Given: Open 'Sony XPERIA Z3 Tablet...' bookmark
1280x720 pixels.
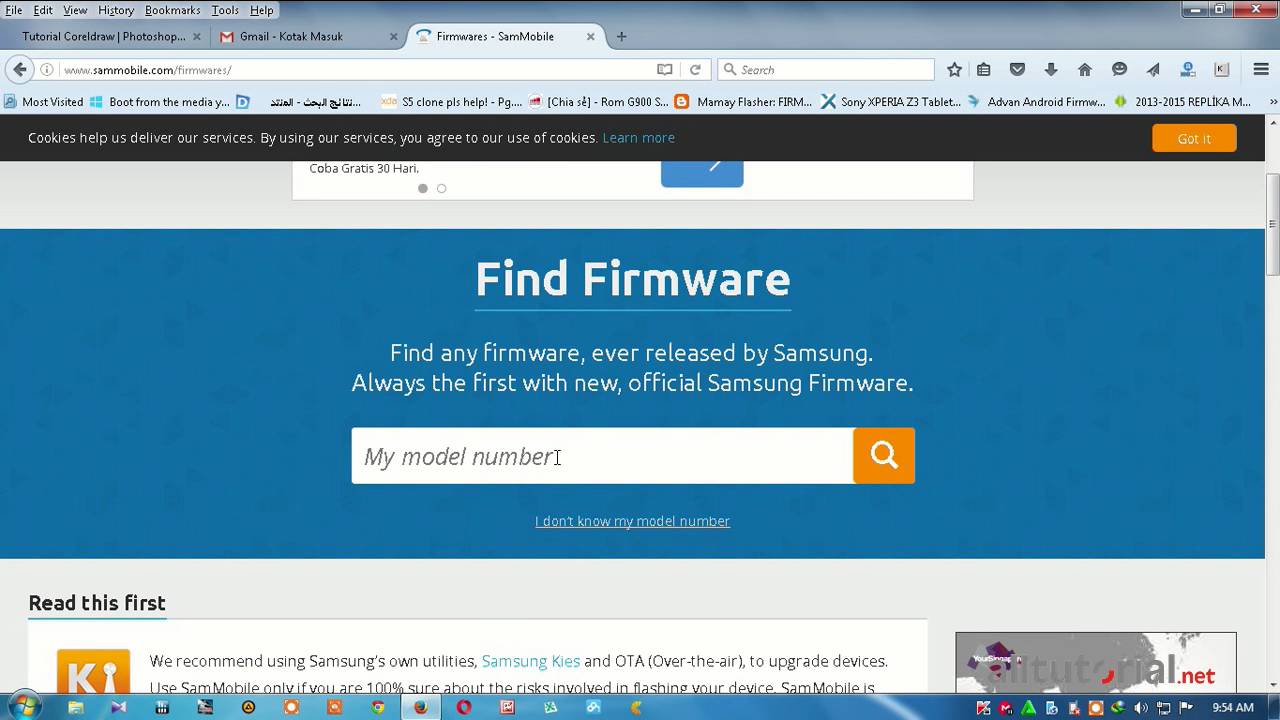Looking at the screenshot, I should (x=891, y=101).
